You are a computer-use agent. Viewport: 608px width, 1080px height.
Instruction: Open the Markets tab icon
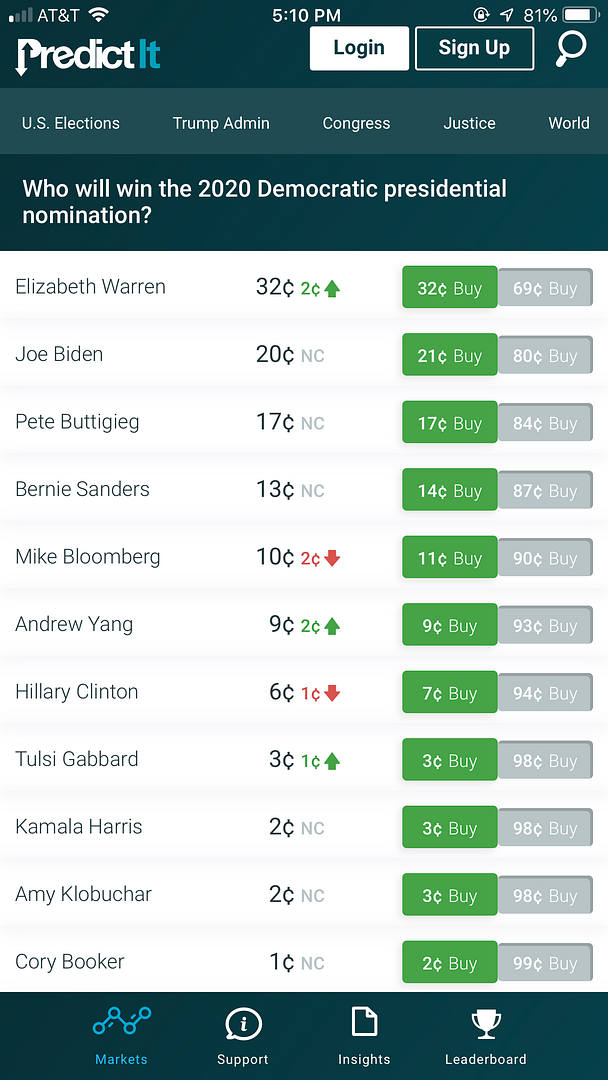click(x=122, y=1022)
